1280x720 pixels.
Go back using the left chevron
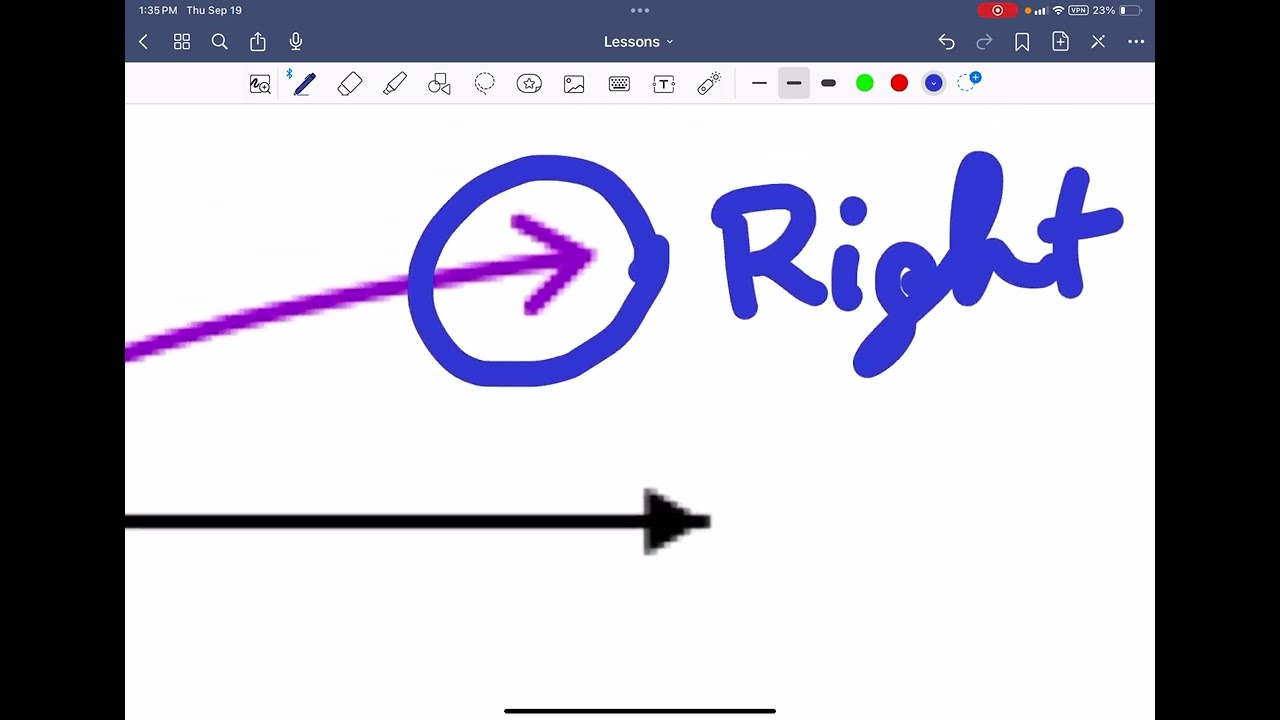point(144,42)
